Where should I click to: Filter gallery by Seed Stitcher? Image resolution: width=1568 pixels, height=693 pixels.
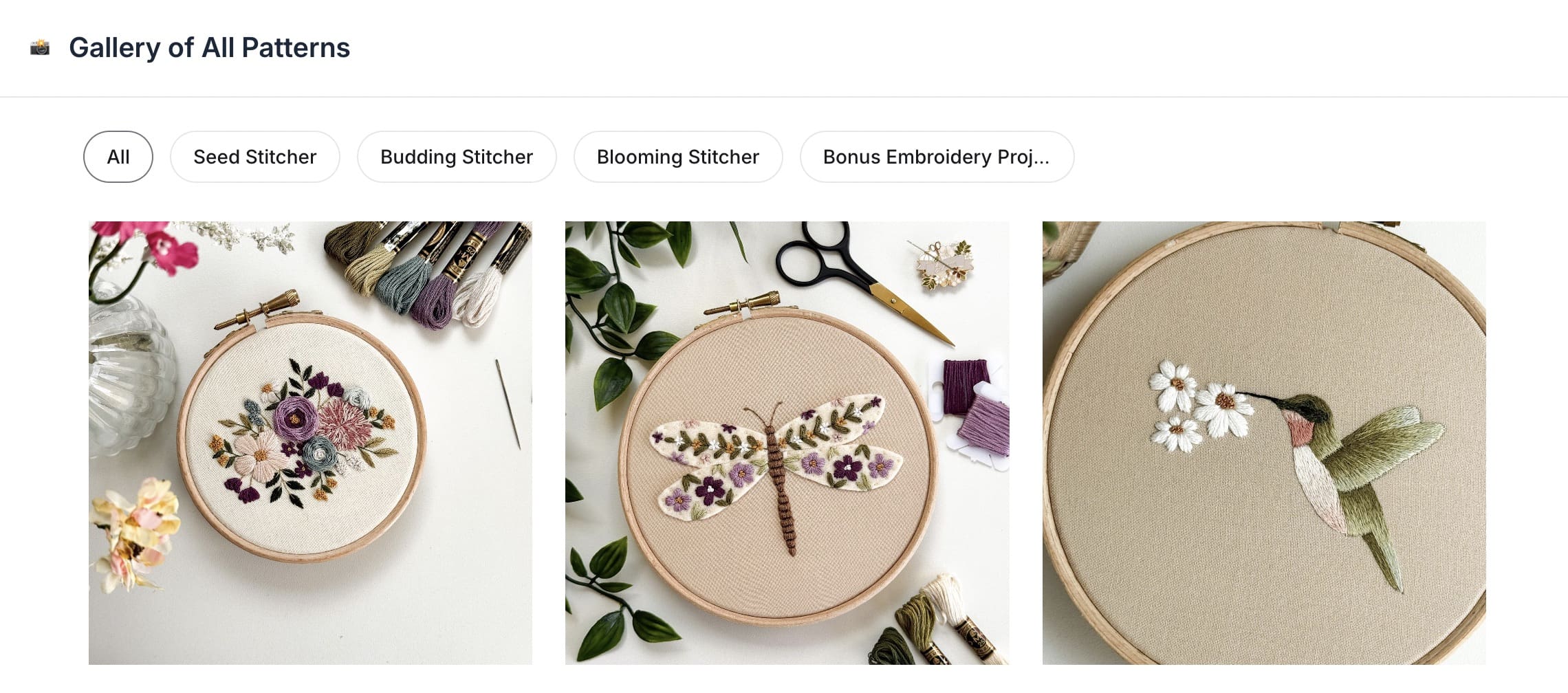[254, 157]
